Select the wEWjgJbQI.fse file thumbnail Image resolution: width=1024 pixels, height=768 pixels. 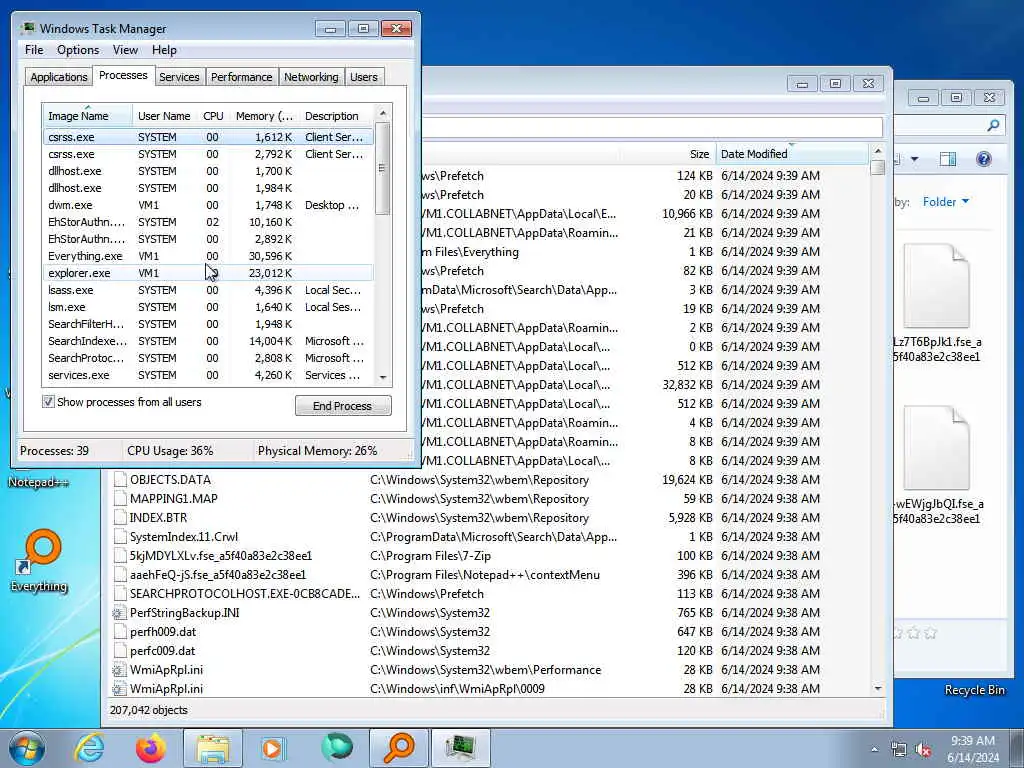(x=936, y=448)
